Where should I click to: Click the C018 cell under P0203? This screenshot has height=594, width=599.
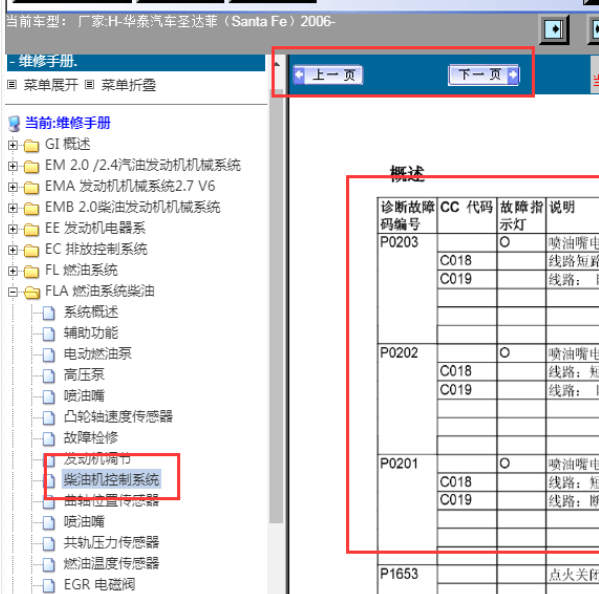tap(467, 261)
